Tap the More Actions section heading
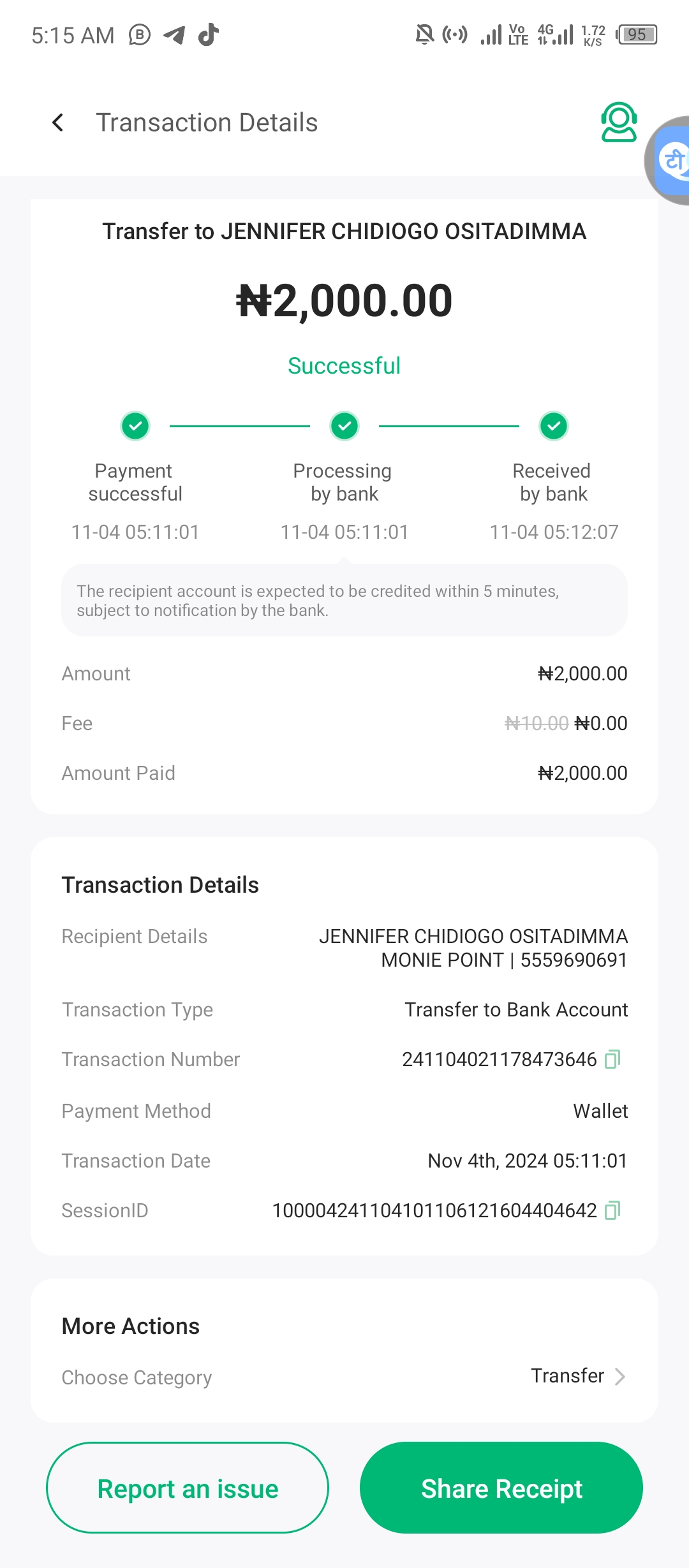 coord(131,1326)
